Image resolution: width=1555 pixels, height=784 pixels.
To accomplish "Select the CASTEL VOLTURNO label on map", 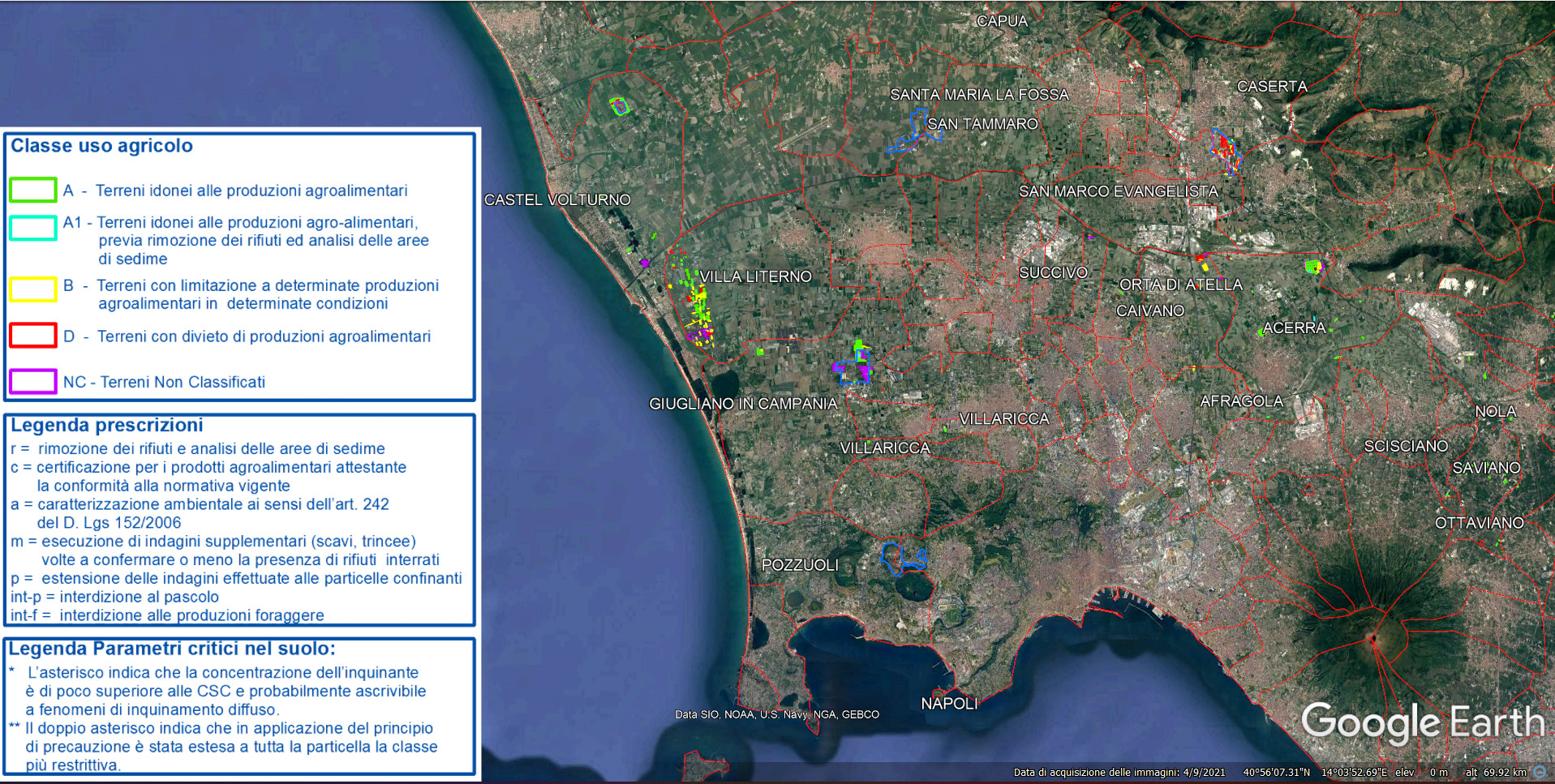I will pos(557,199).
